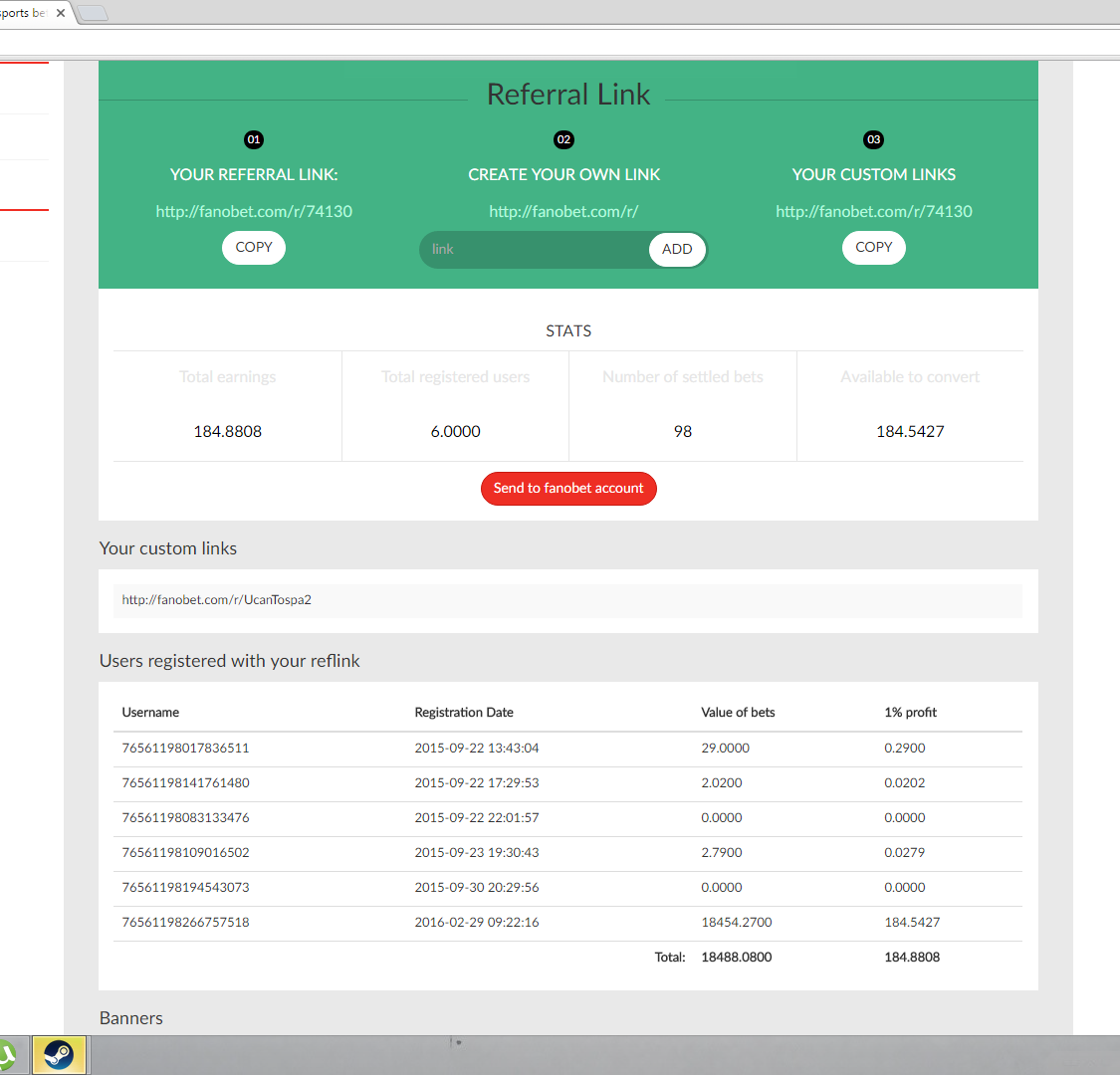The width and height of the screenshot is (1120, 1075).
Task: Click the green app icon in the taskbar
Action: coord(6,1055)
